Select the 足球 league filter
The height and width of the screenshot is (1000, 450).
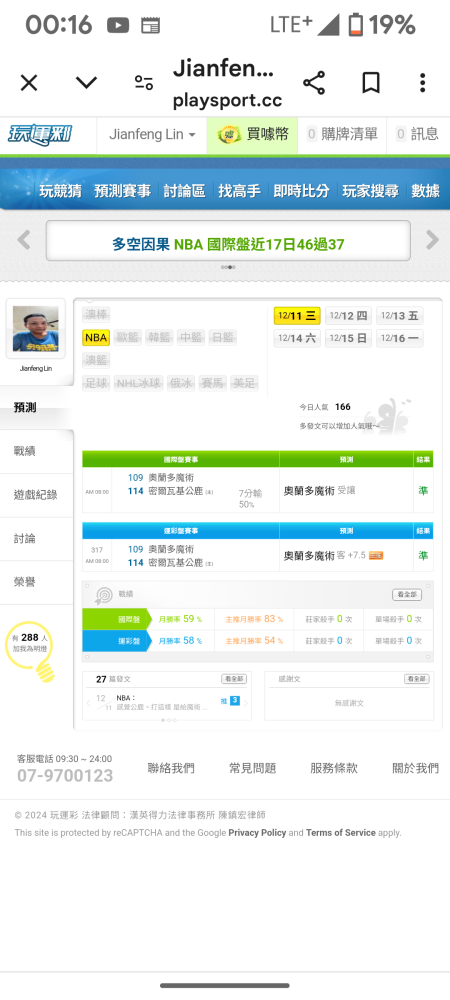pos(96,383)
